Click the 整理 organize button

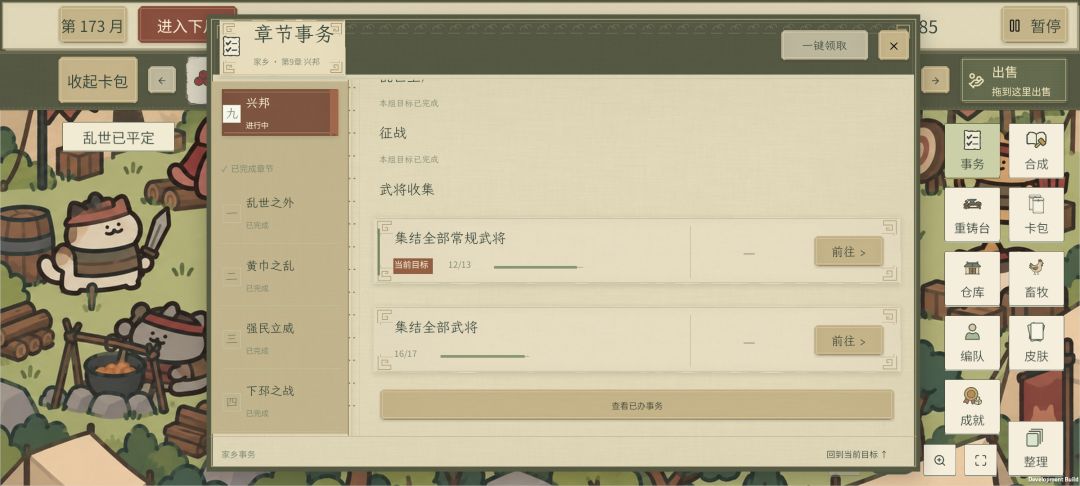tap(1036, 448)
